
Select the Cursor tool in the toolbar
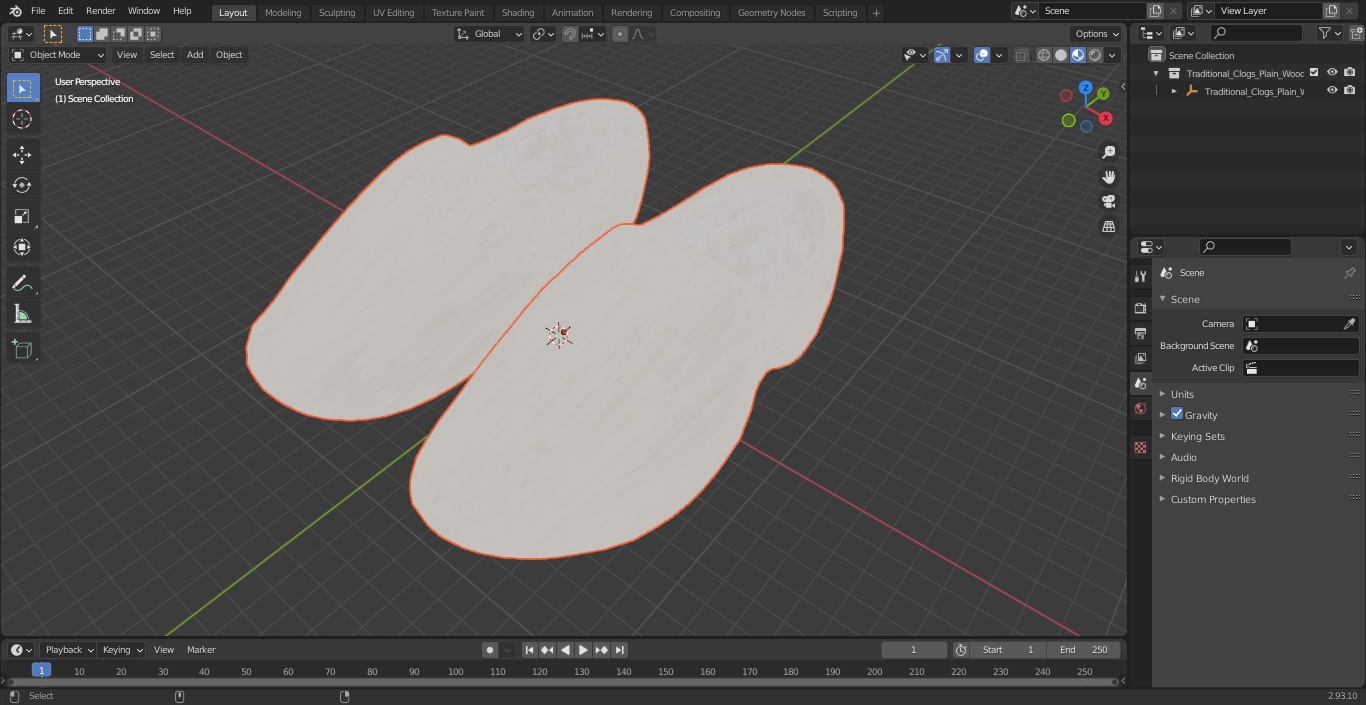pyautogui.click(x=22, y=120)
